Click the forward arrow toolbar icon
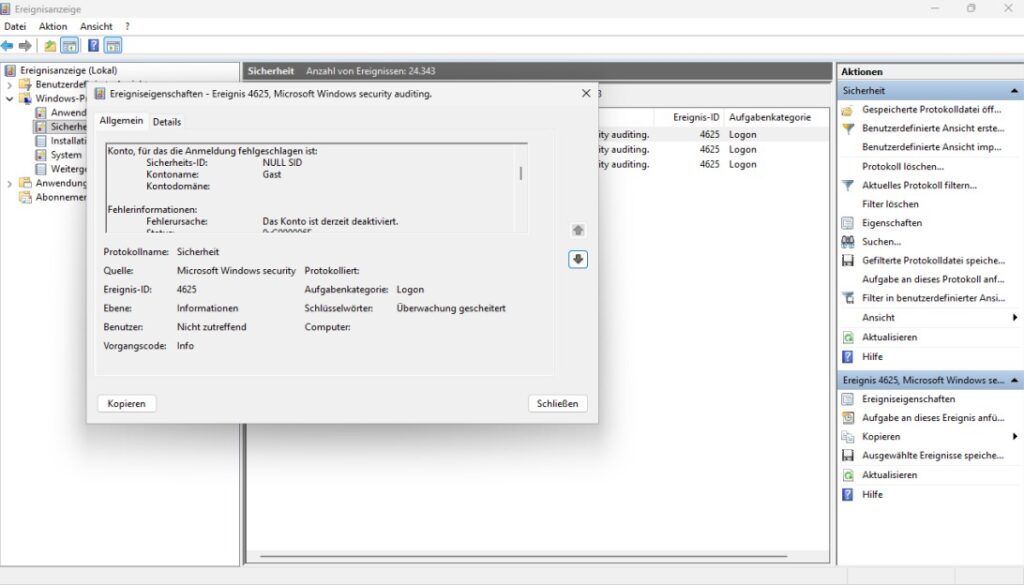 tap(25, 46)
